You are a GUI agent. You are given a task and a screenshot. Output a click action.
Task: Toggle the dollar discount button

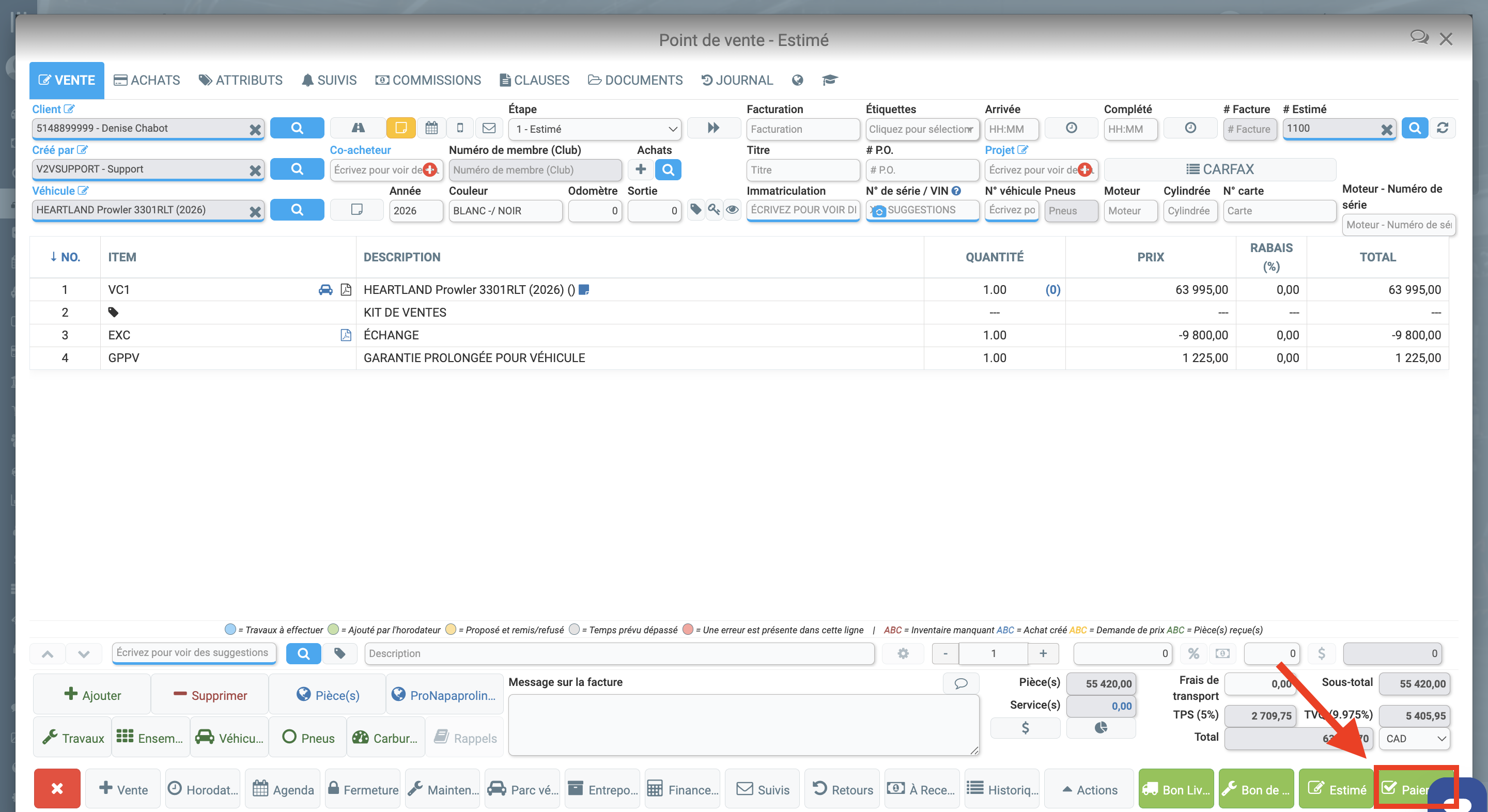click(x=1321, y=653)
